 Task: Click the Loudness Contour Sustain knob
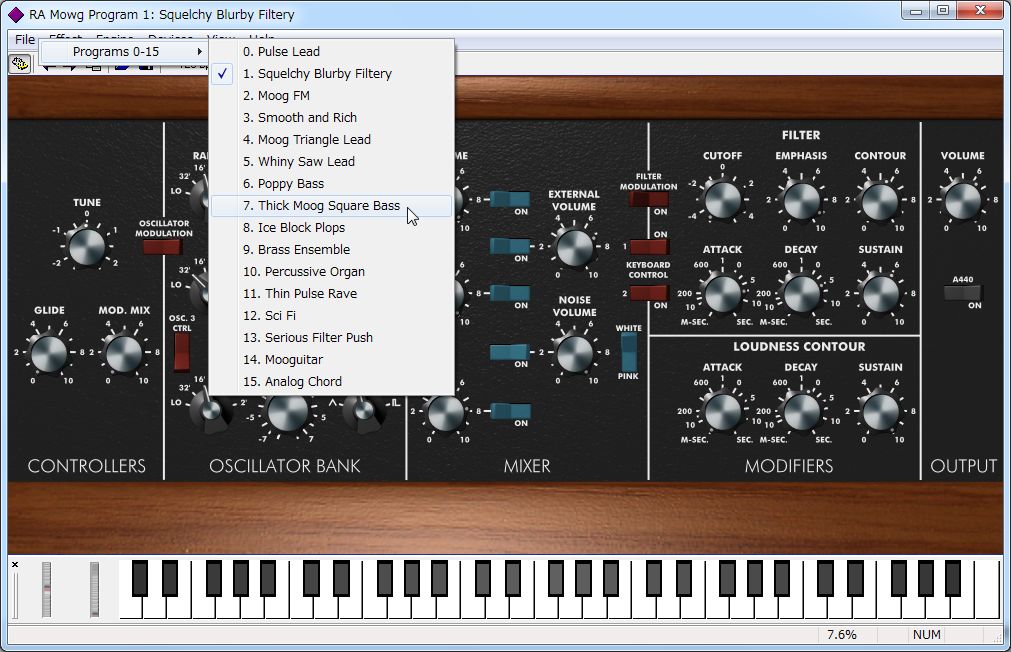(x=880, y=411)
